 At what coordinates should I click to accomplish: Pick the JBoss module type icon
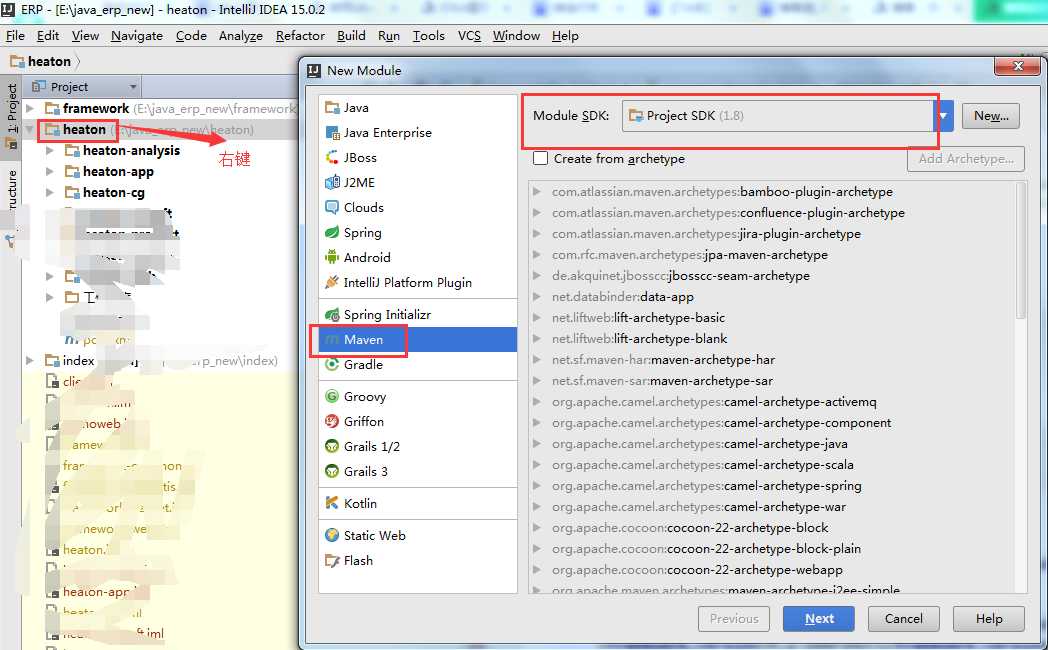pos(332,158)
